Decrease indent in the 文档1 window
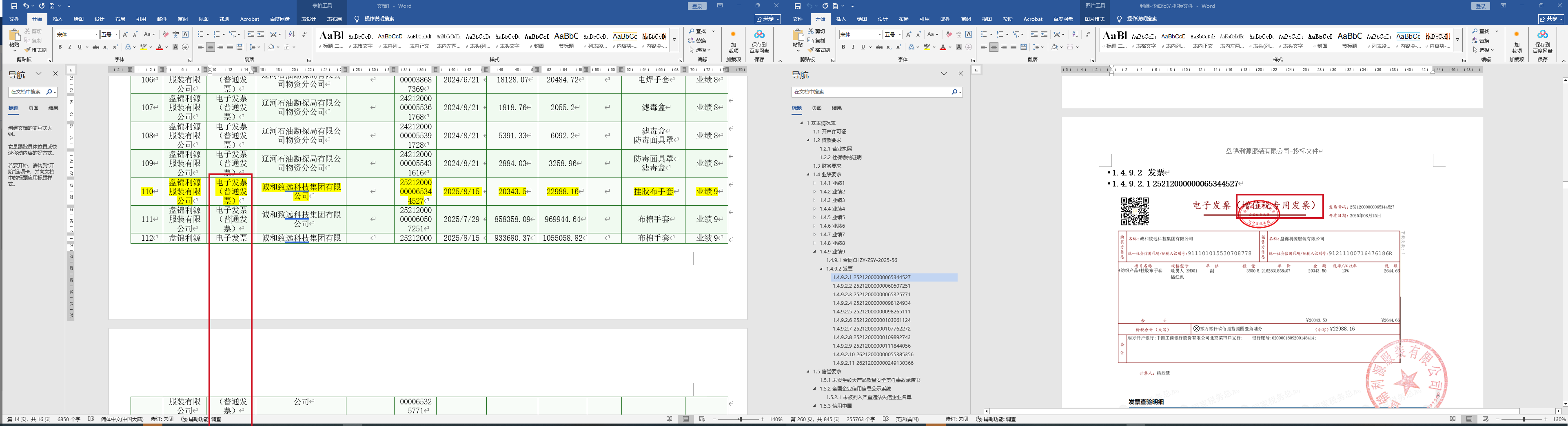The width and height of the screenshot is (1568, 426). [251, 35]
